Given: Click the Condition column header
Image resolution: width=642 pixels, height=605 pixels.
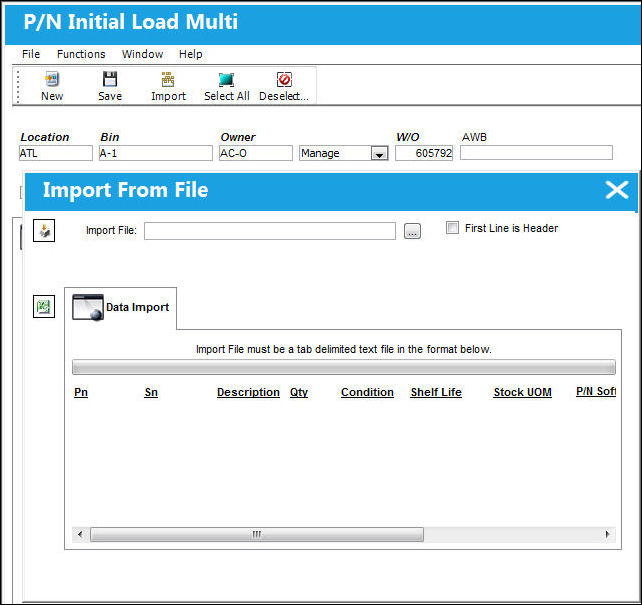Looking at the screenshot, I should coord(367,392).
